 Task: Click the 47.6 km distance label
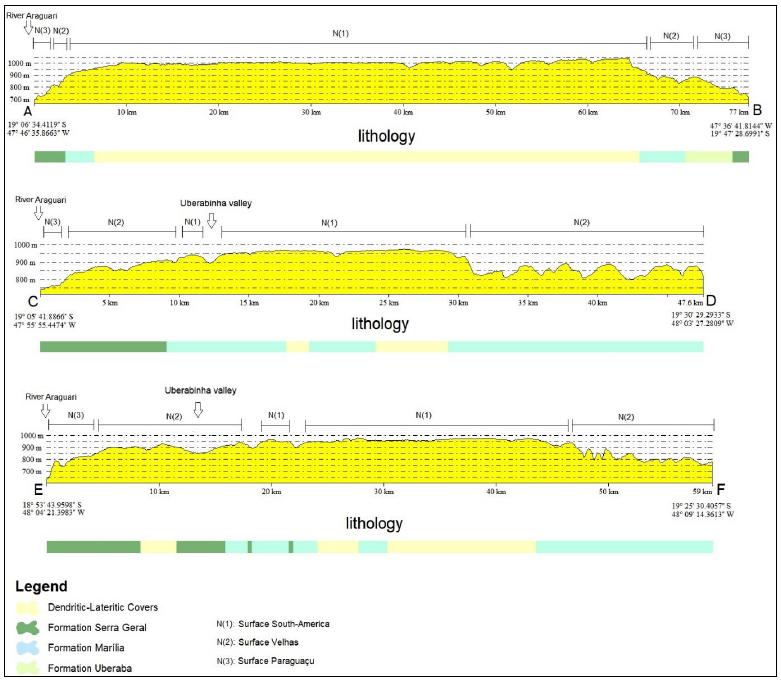pos(687,301)
